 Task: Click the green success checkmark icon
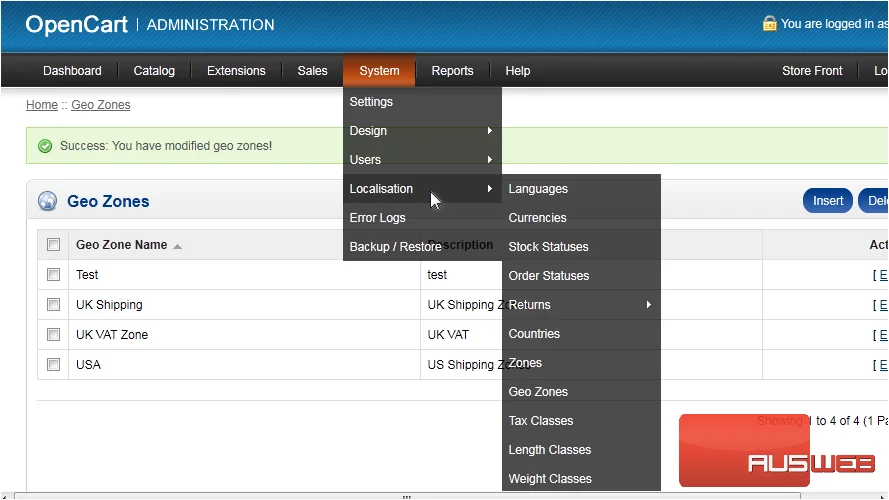(45, 146)
